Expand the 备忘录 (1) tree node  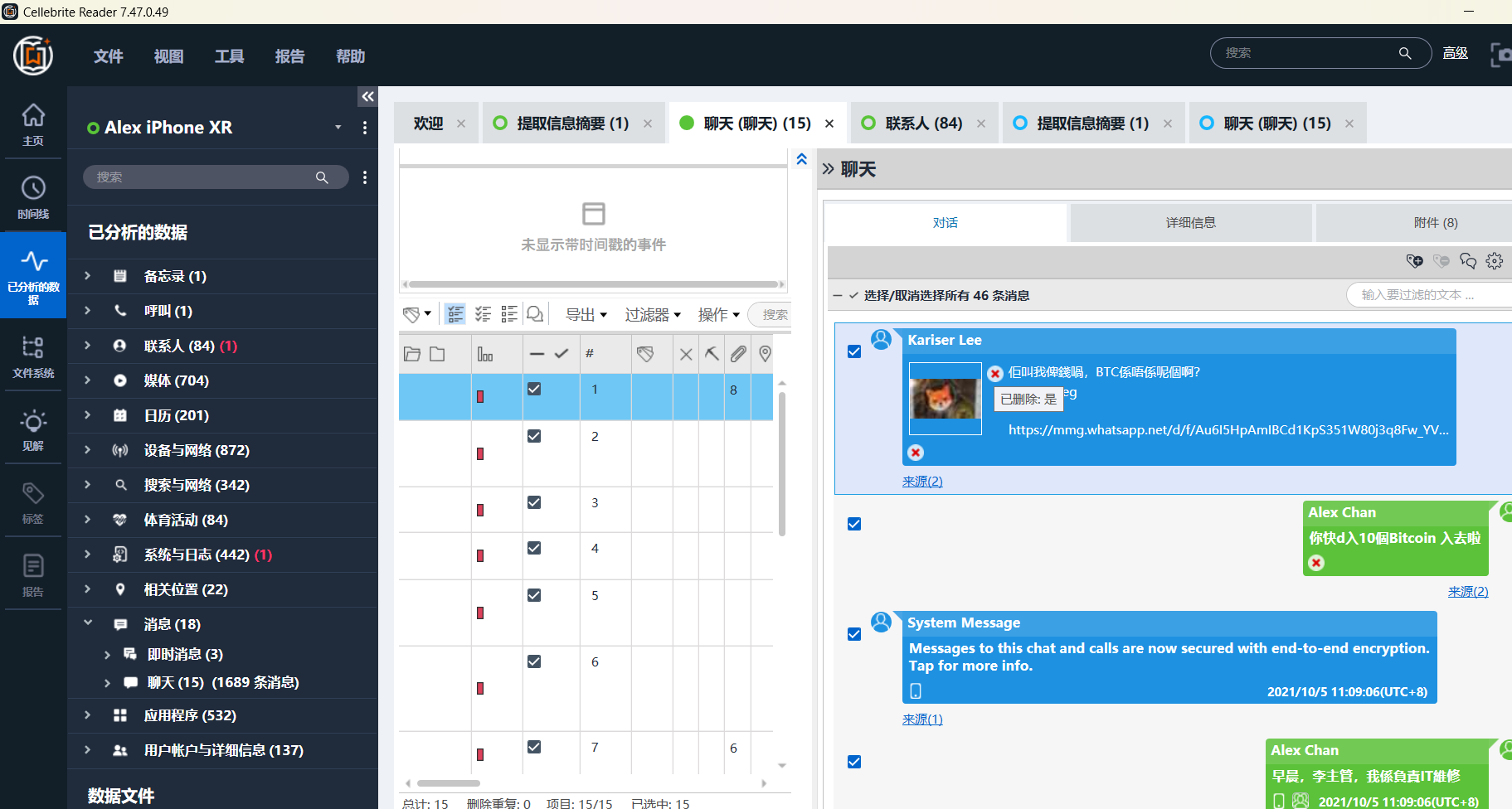(x=87, y=276)
